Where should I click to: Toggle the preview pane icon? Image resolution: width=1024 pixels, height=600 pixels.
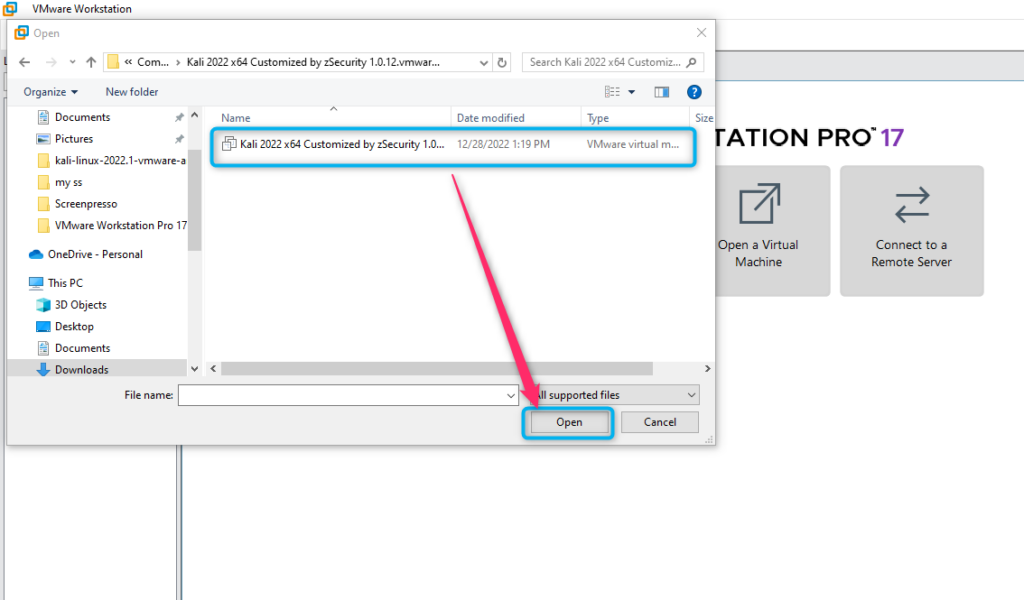point(661,92)
